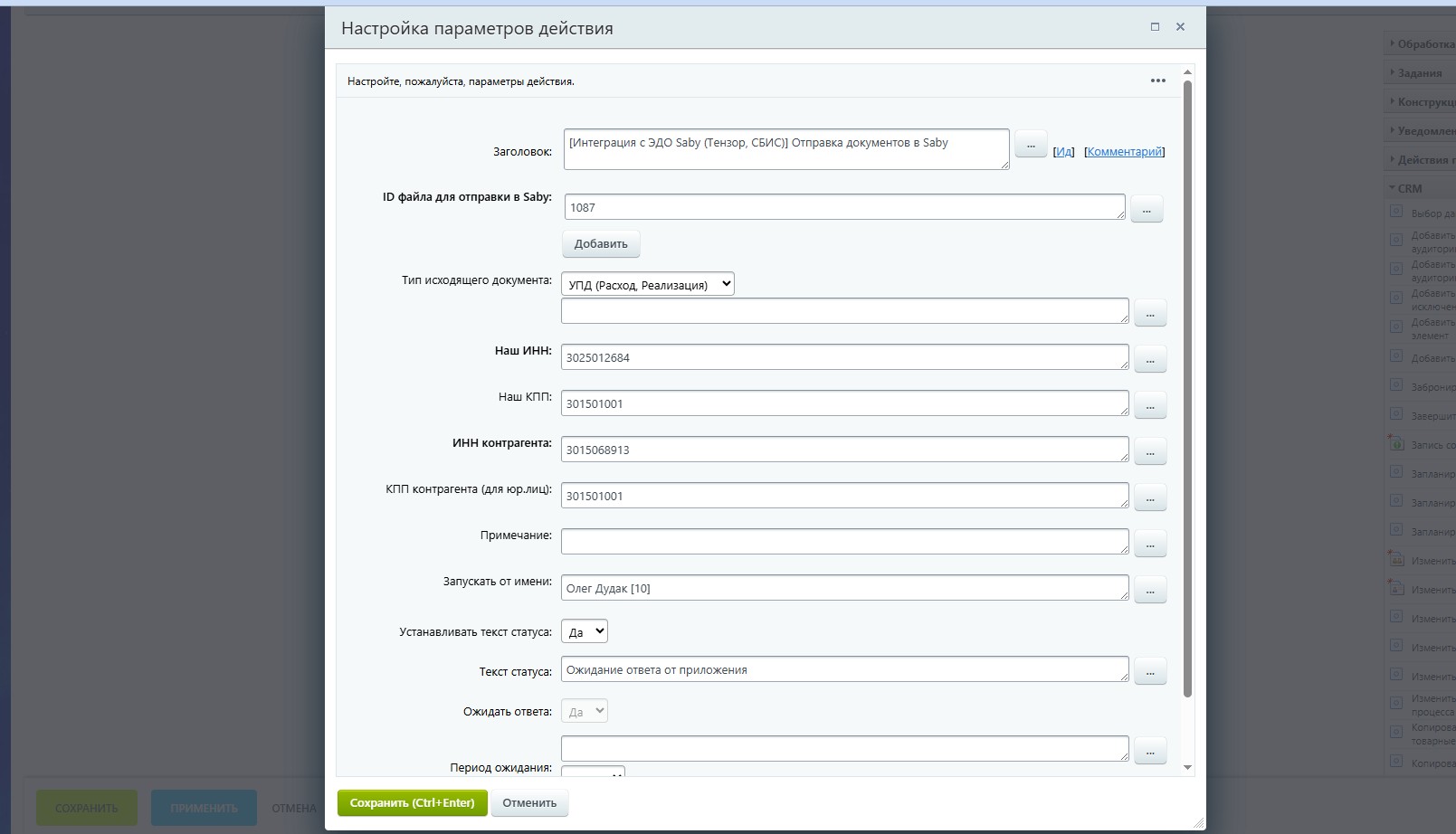Click ellipsis button beside Примечание field
The image size is (1456, 834).
(x=1150, y=544)
